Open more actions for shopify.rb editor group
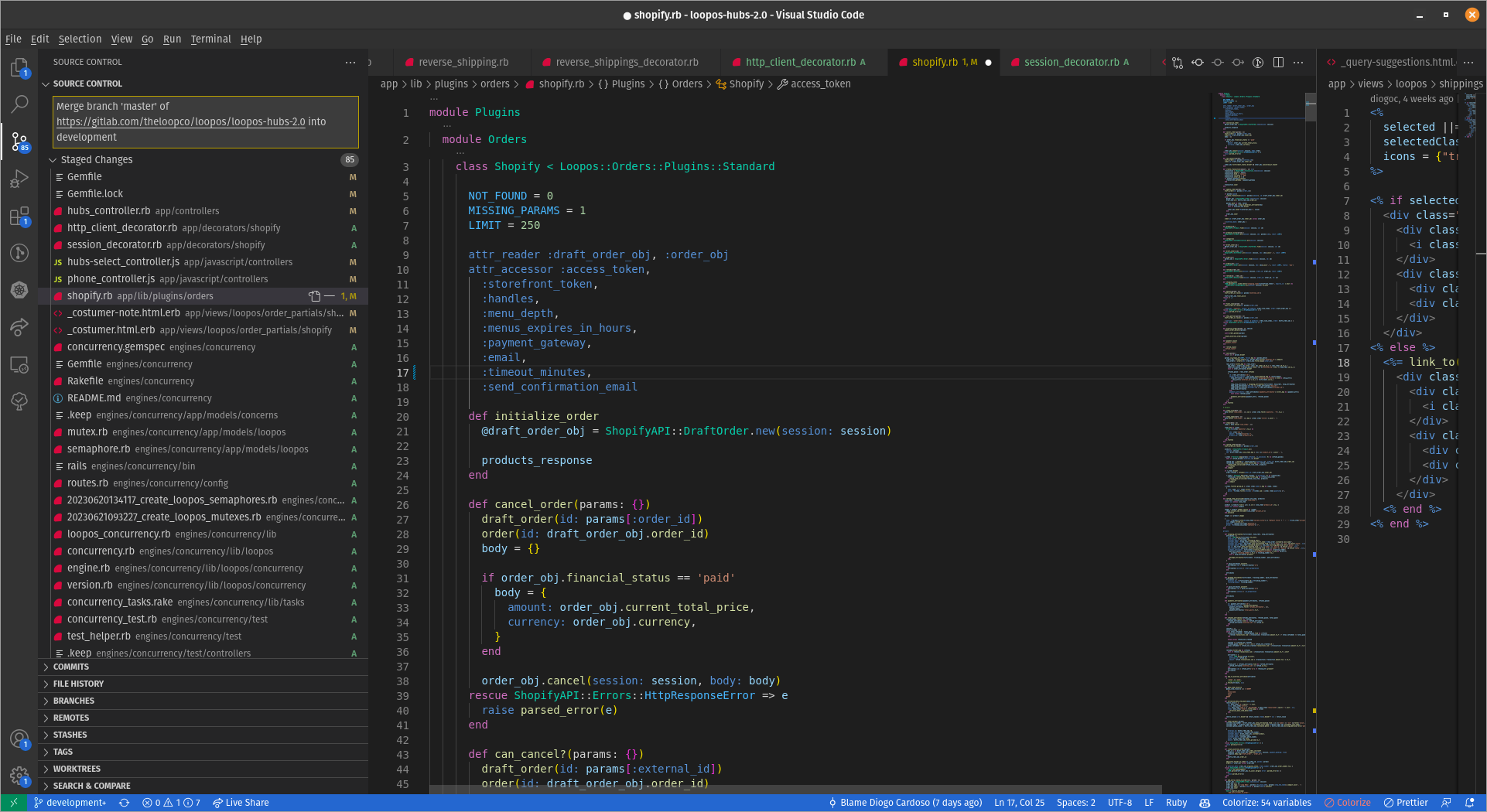The width and height of the screenshot is (1487, 812). (x=1298, y=63)
